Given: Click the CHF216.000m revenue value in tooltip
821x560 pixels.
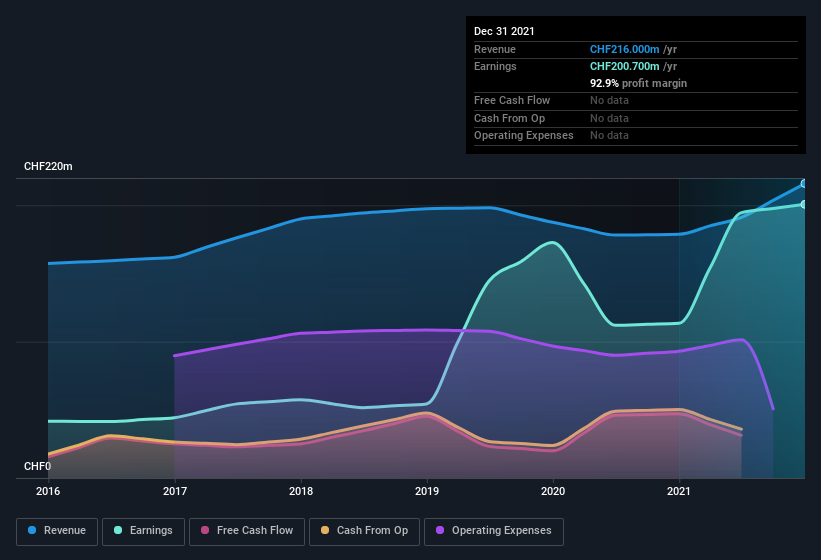Looking at the screenshot, I should tap(624, 49).
